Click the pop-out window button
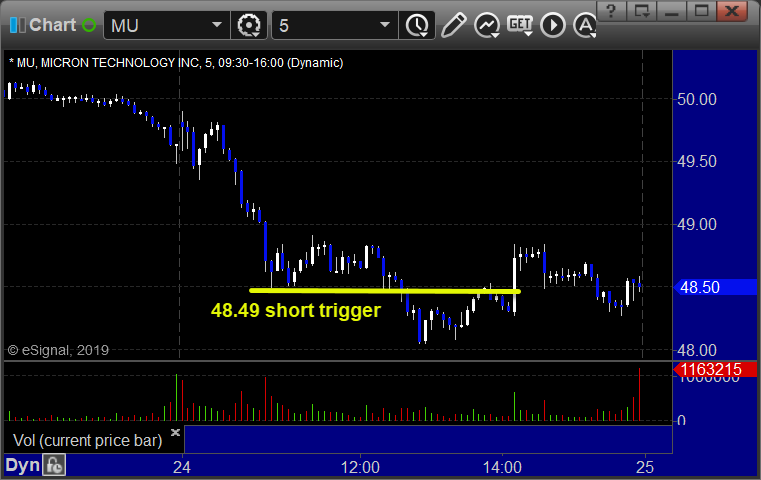This screenshot has height=480, width=761. [x=641, y=10]
